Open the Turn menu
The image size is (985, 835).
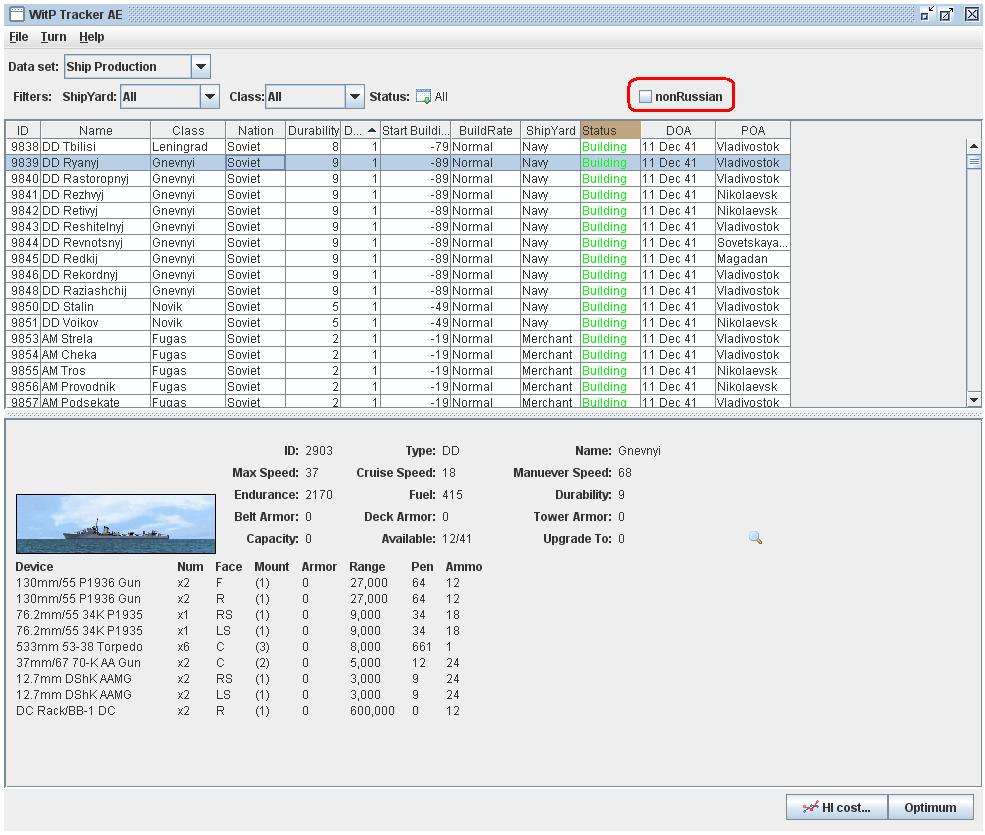[x=53, y=37]
